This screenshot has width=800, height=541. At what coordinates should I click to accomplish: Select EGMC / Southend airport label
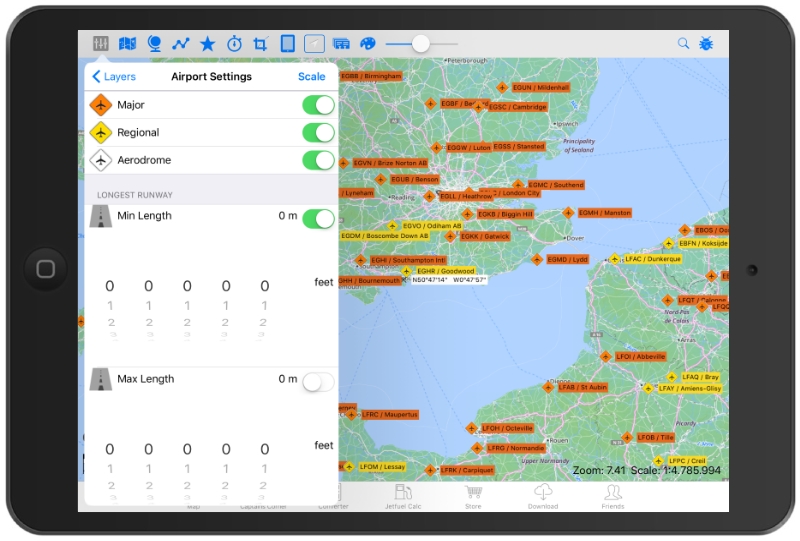tap(556, 185)
